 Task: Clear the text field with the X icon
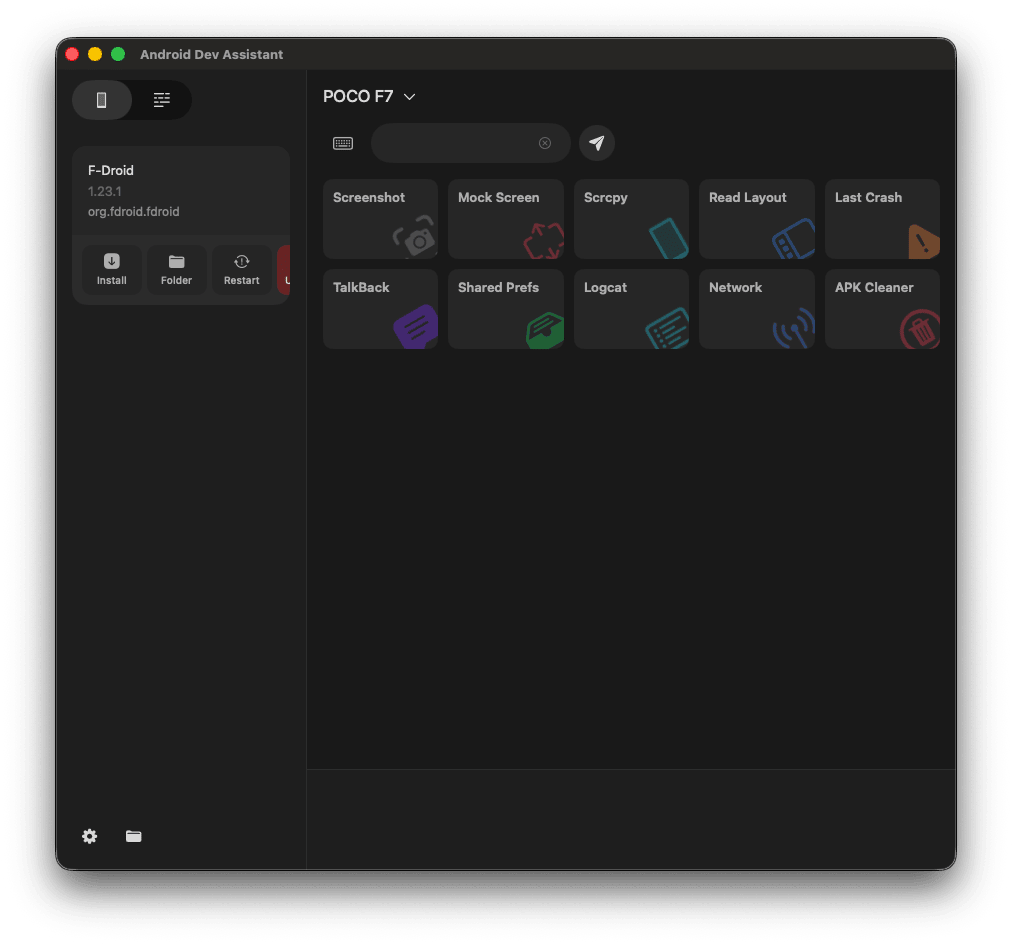pos(545,143)
